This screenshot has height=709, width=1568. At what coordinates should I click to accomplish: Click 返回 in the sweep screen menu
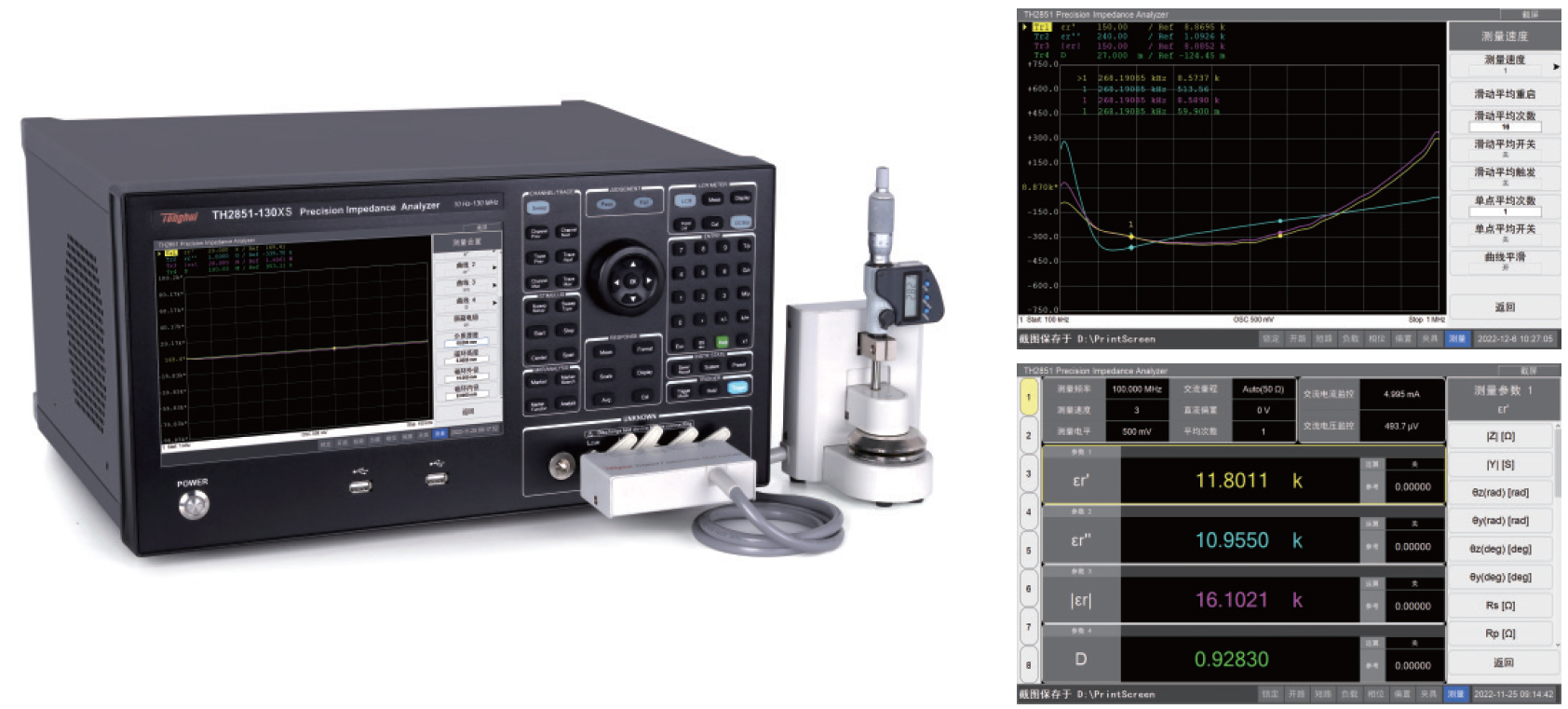coord(1505,307)
